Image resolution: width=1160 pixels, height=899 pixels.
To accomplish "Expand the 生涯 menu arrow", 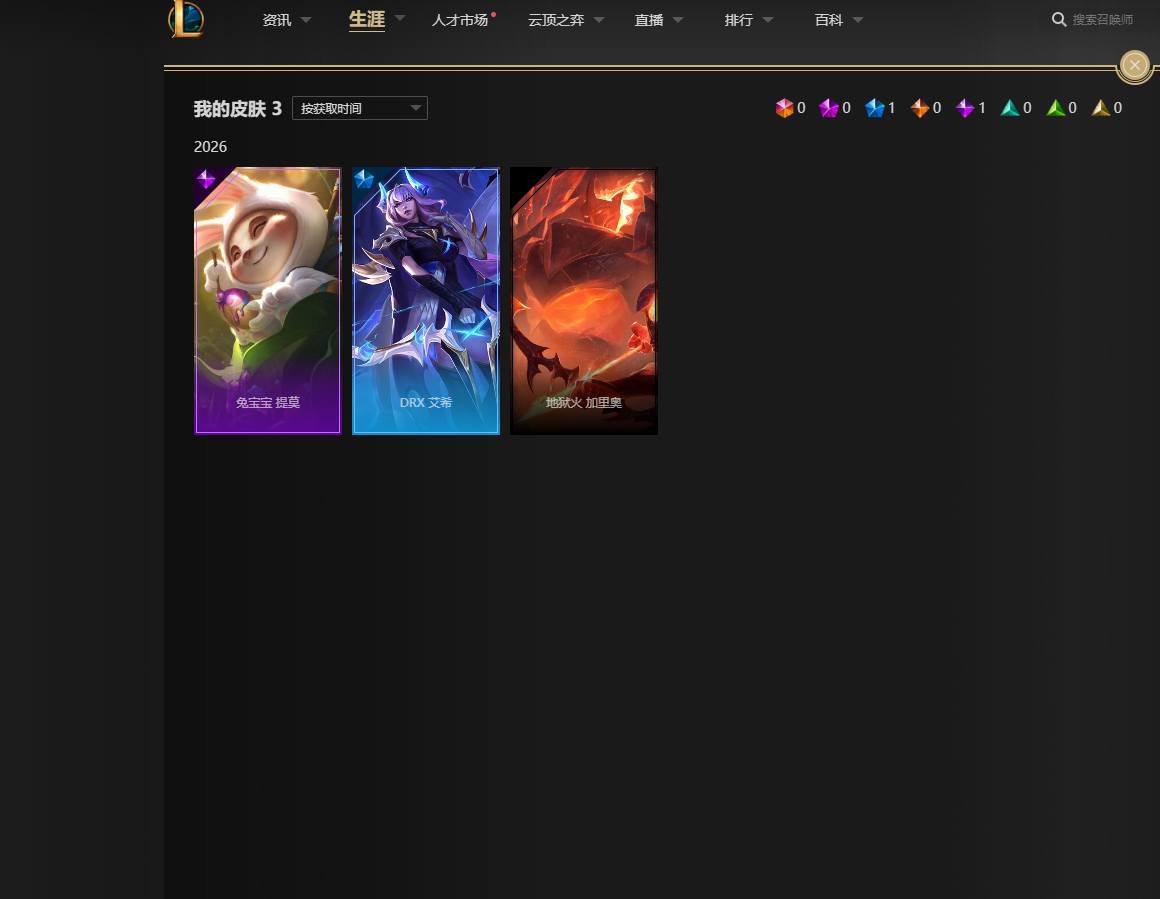I will (399, 17).
